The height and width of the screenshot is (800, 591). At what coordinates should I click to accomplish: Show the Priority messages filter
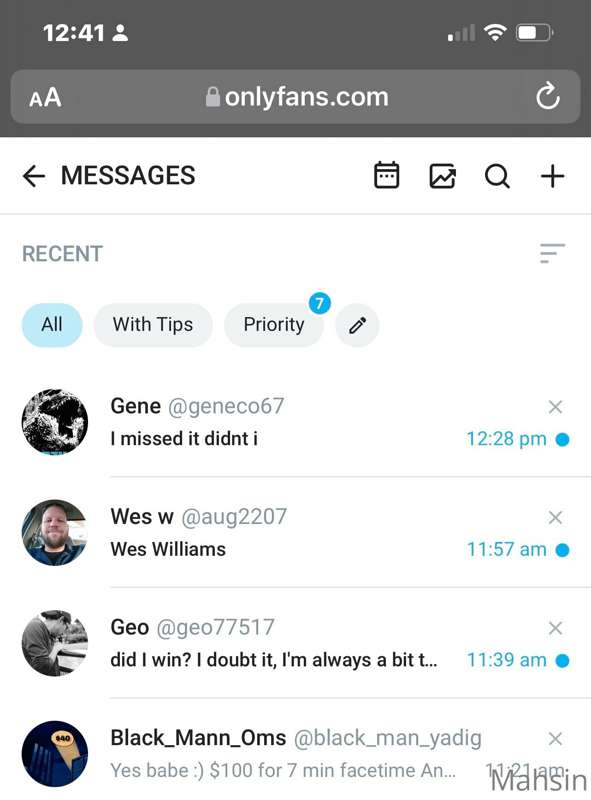pyautogui.click(x=274, y=325)
